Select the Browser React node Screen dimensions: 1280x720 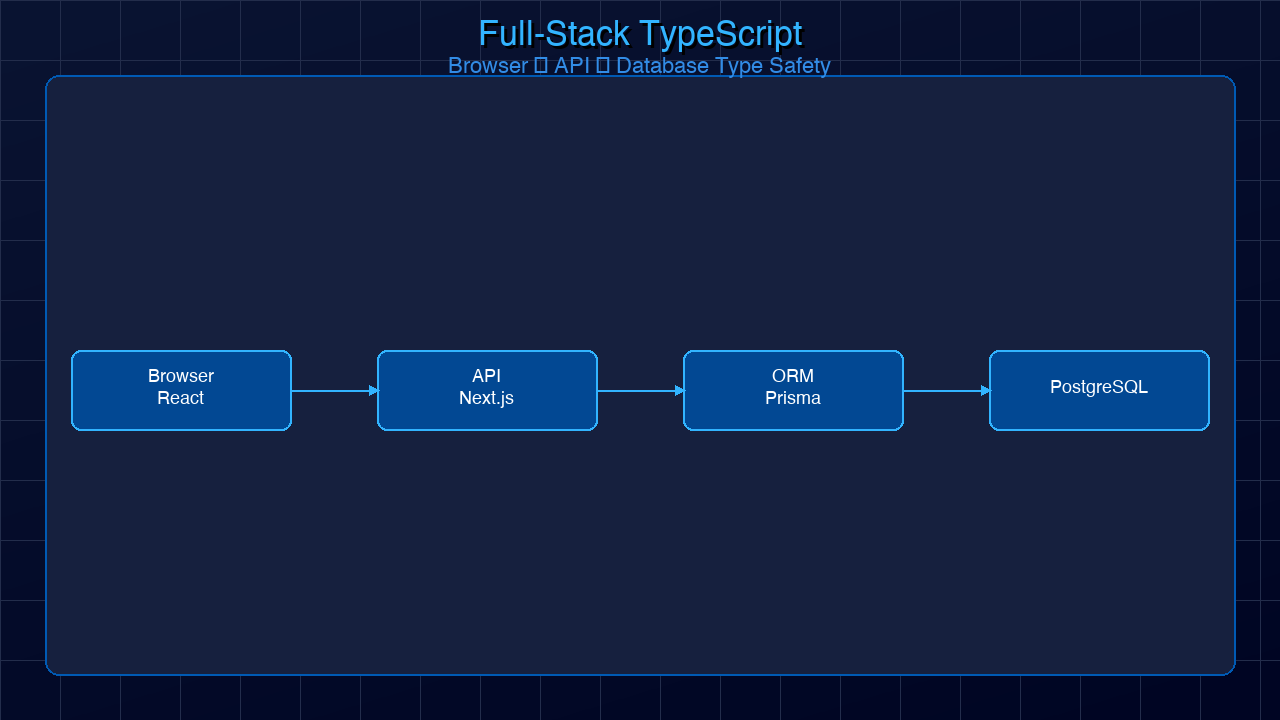point(181,391)
